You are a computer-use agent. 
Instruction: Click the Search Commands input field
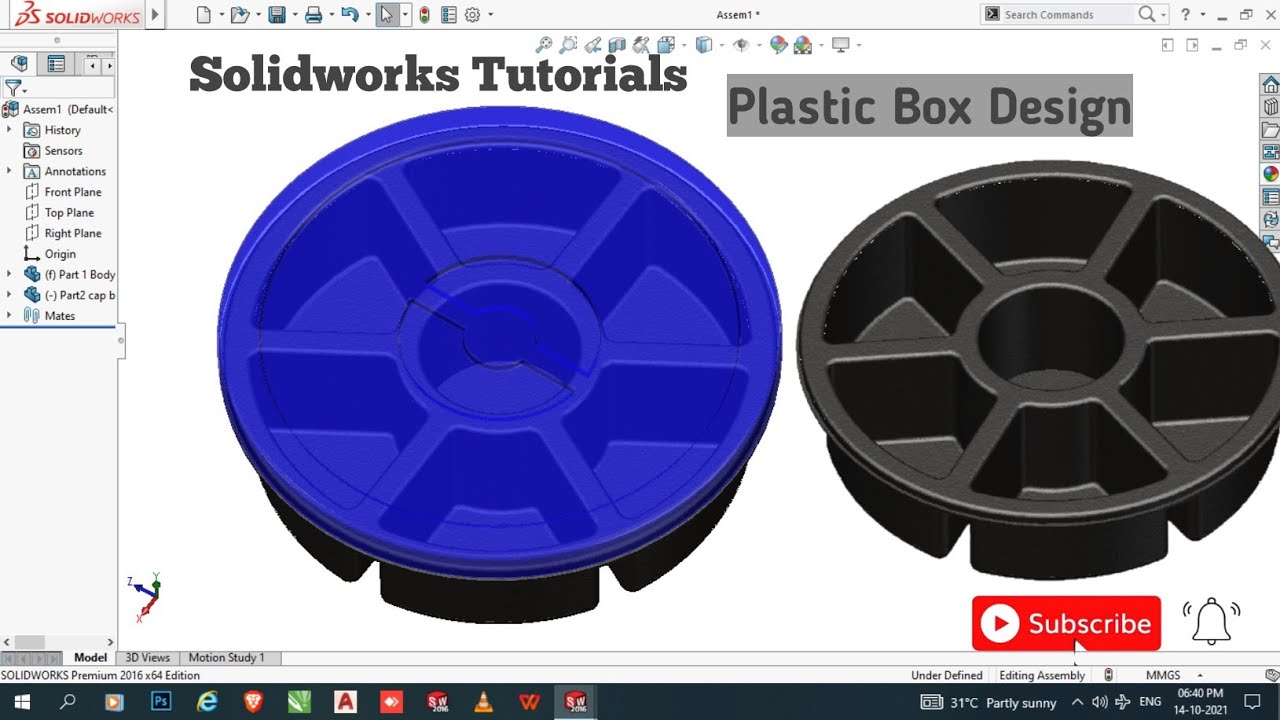coord(1068,14)
